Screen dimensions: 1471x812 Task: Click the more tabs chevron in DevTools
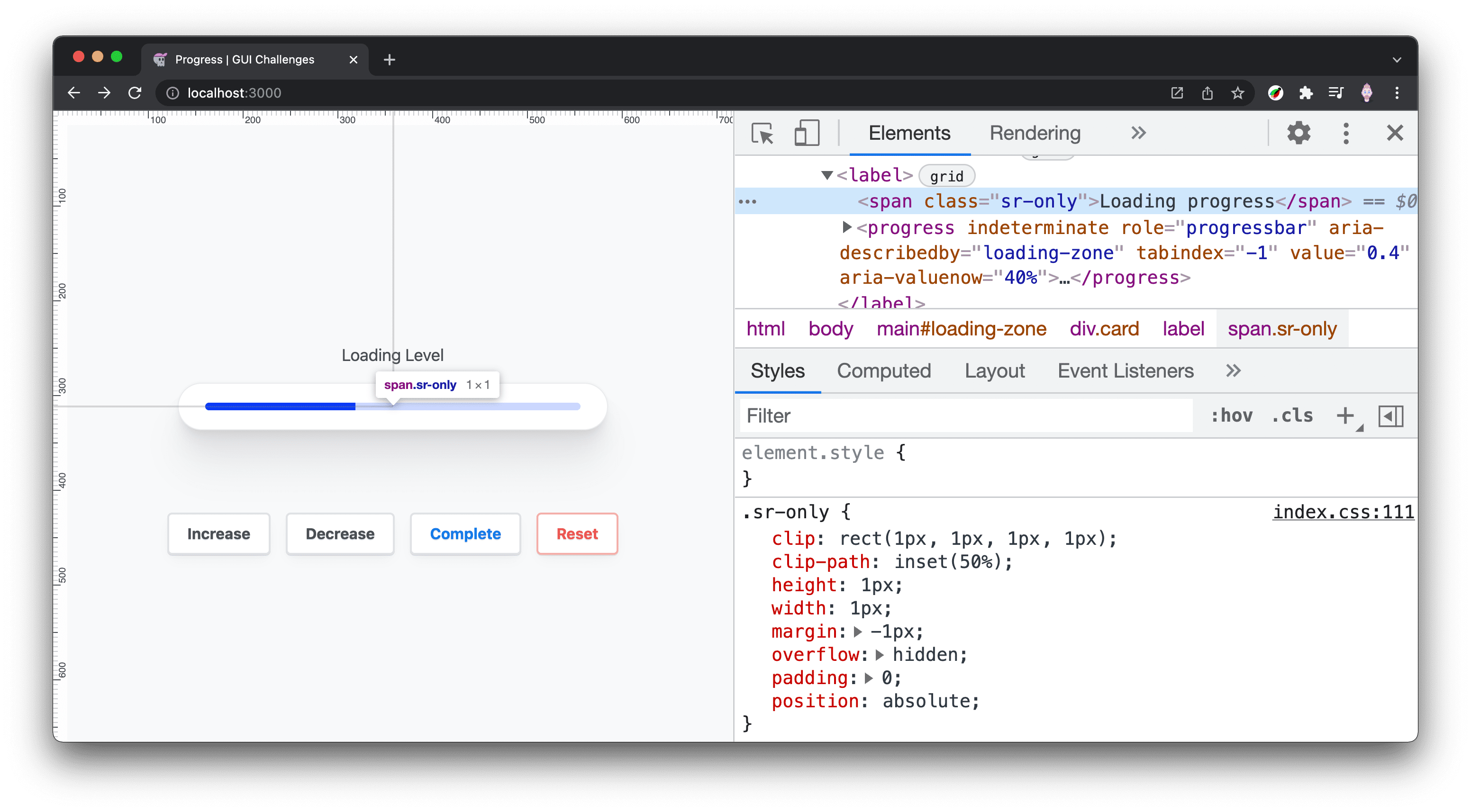click(1137, 133)
